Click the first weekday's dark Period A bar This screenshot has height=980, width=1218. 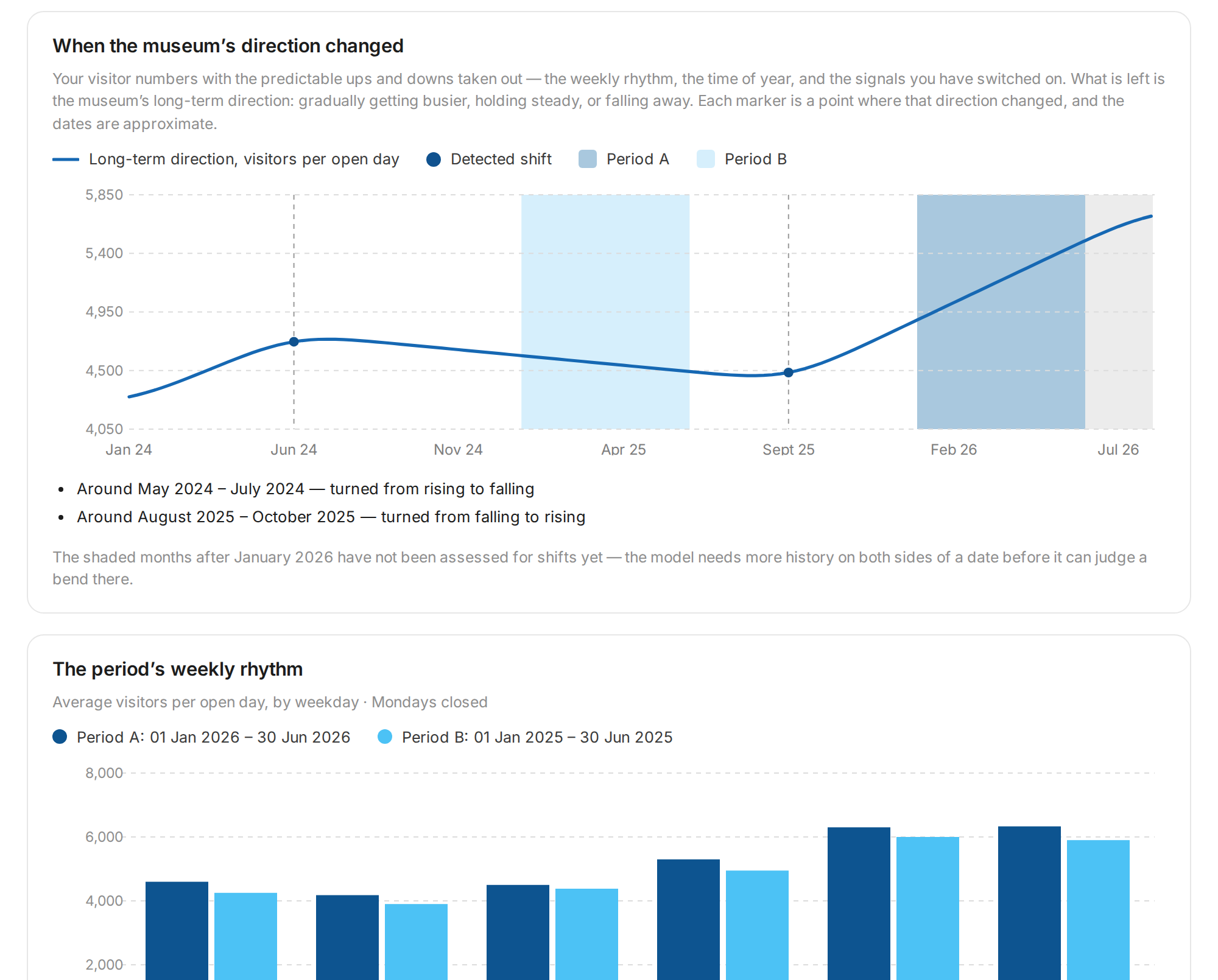click(x=177, y=931)
